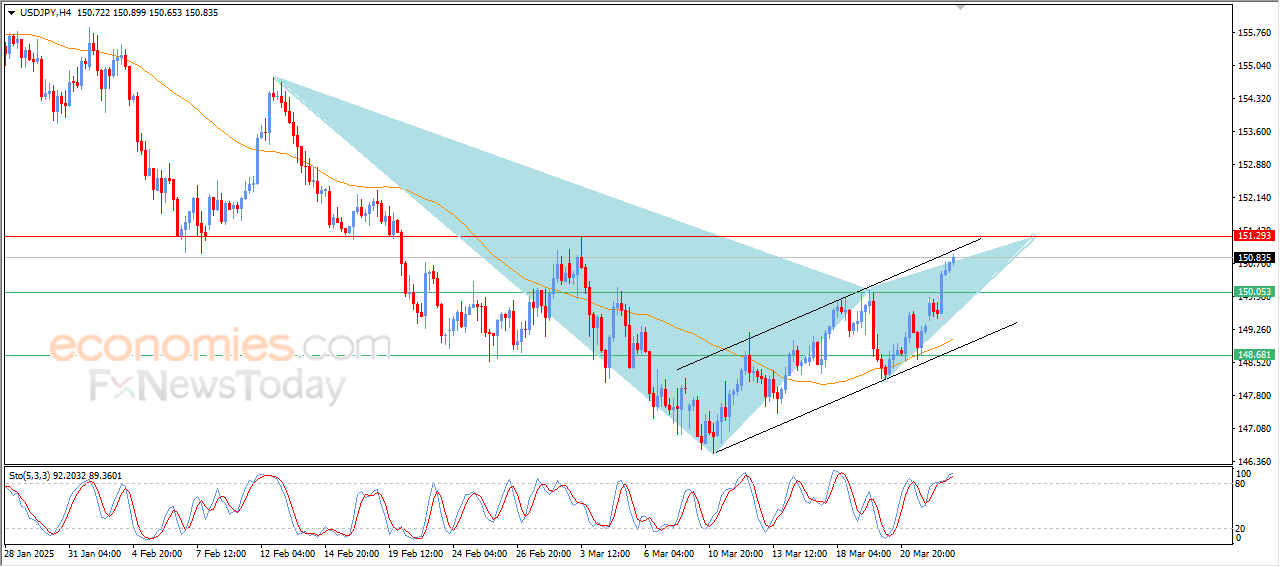Click the 7 Feb 12:00 date label
This screenshot has width=1280, height=567.
pyautogui.click(x=221, y=553)
